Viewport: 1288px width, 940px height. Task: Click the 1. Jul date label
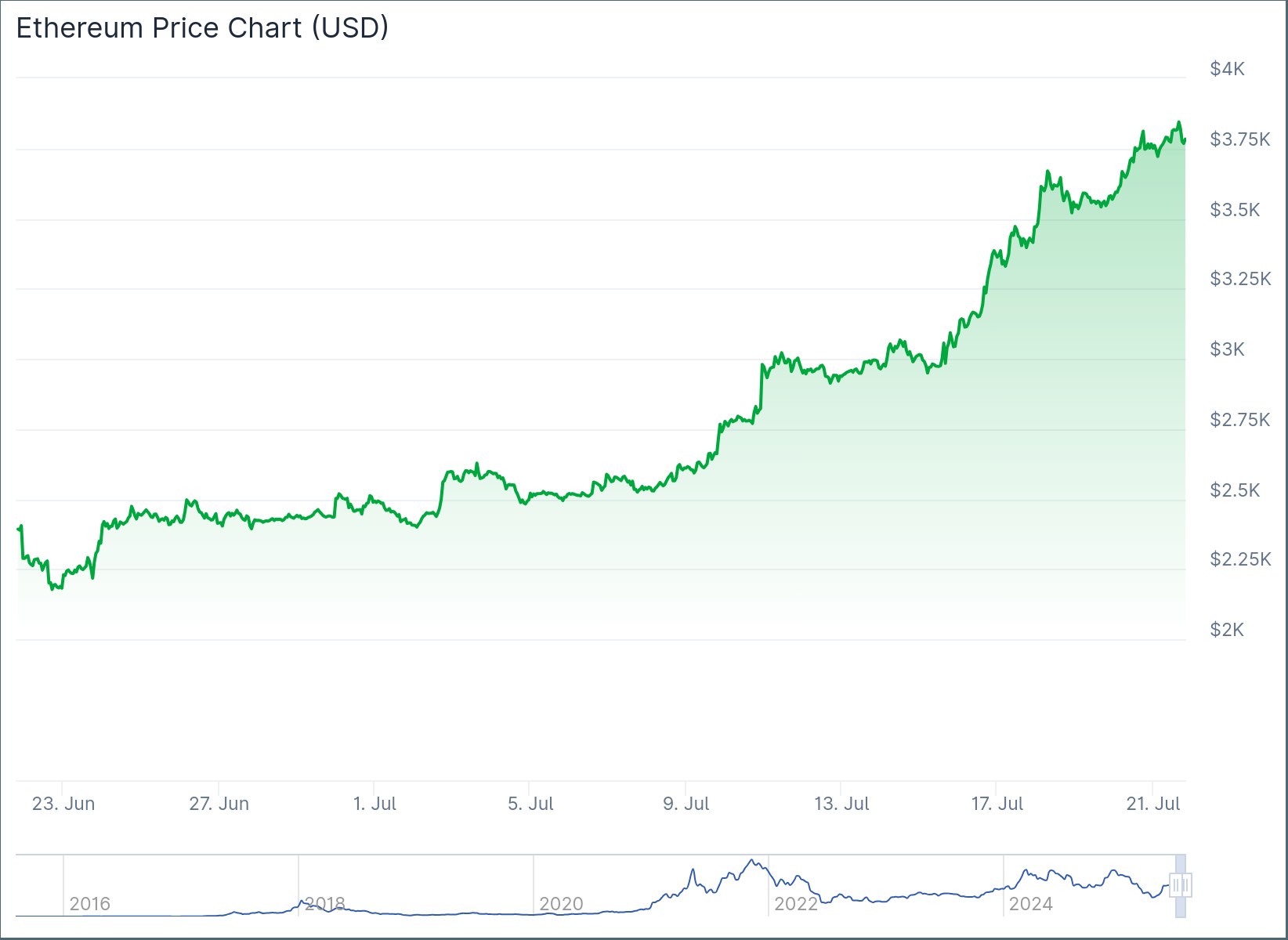(x=374, y=804)
